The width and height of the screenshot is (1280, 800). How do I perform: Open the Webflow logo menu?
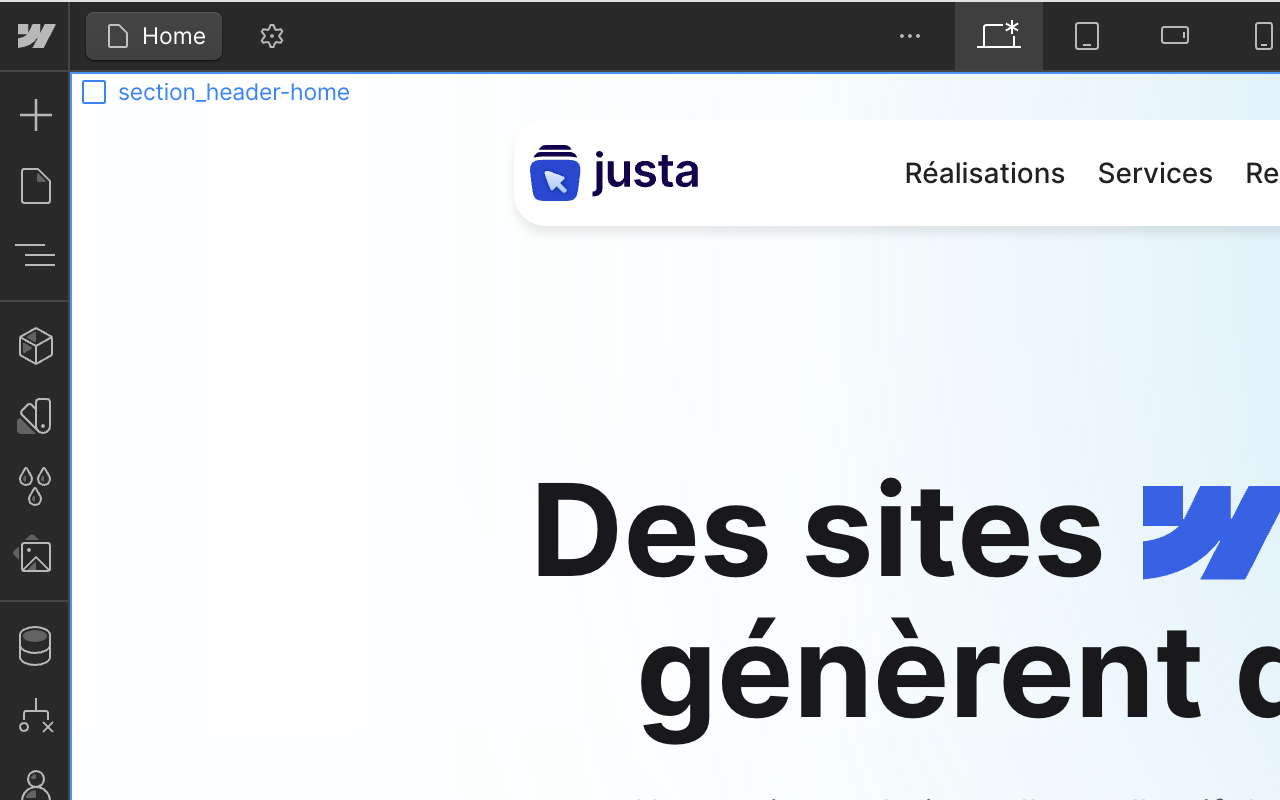(35, 36)
